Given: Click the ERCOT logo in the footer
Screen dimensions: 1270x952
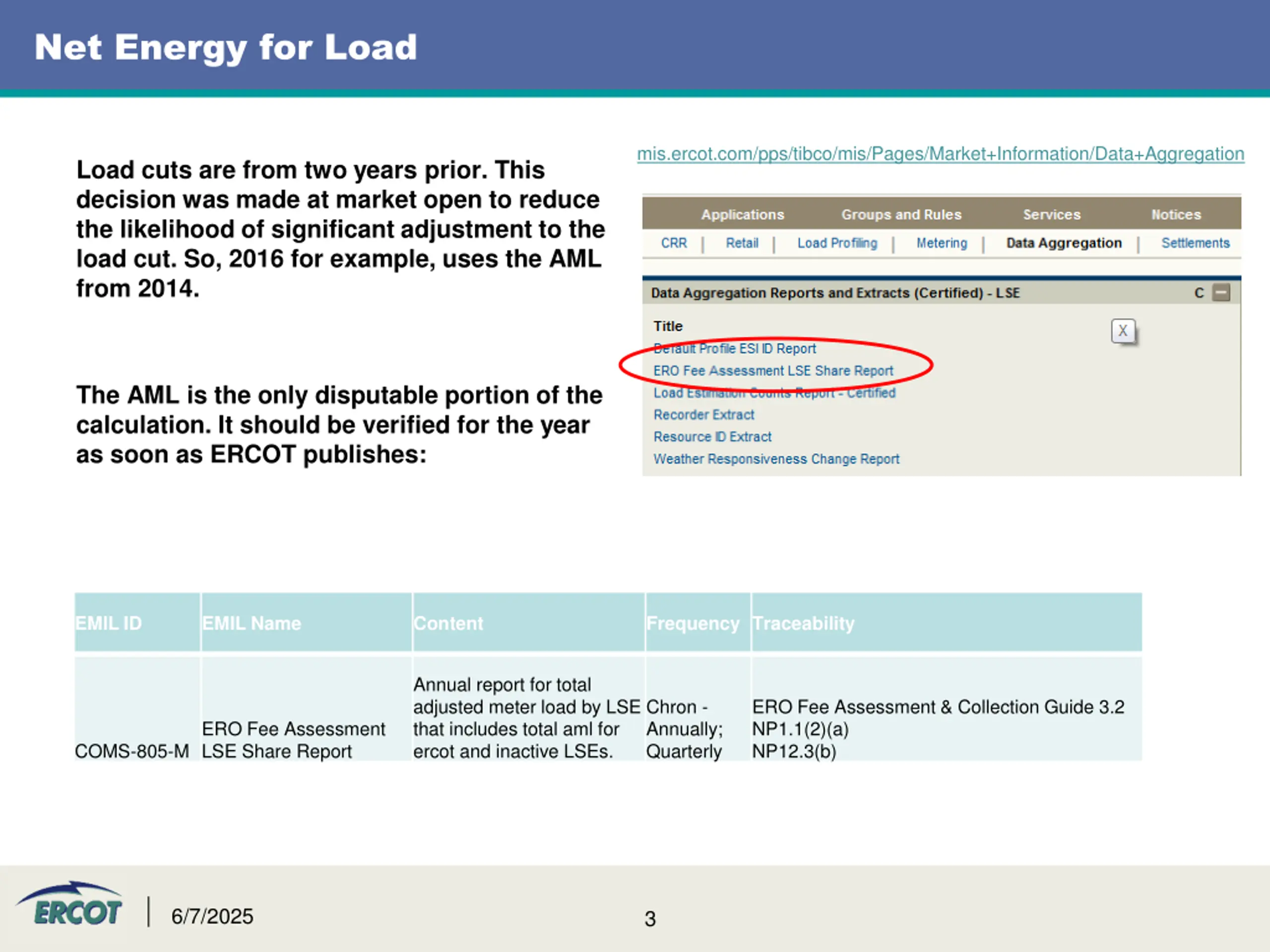Looking at the screenshot, I should (x=69, y=904).
